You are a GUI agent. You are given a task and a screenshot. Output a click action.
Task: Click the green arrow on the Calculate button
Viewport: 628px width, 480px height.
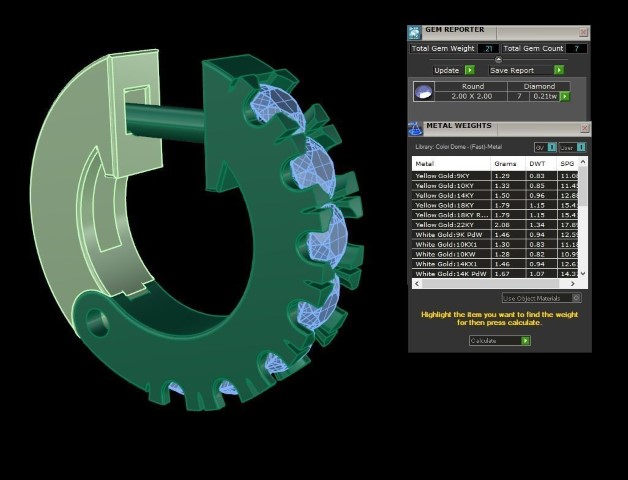click(525, 341)
